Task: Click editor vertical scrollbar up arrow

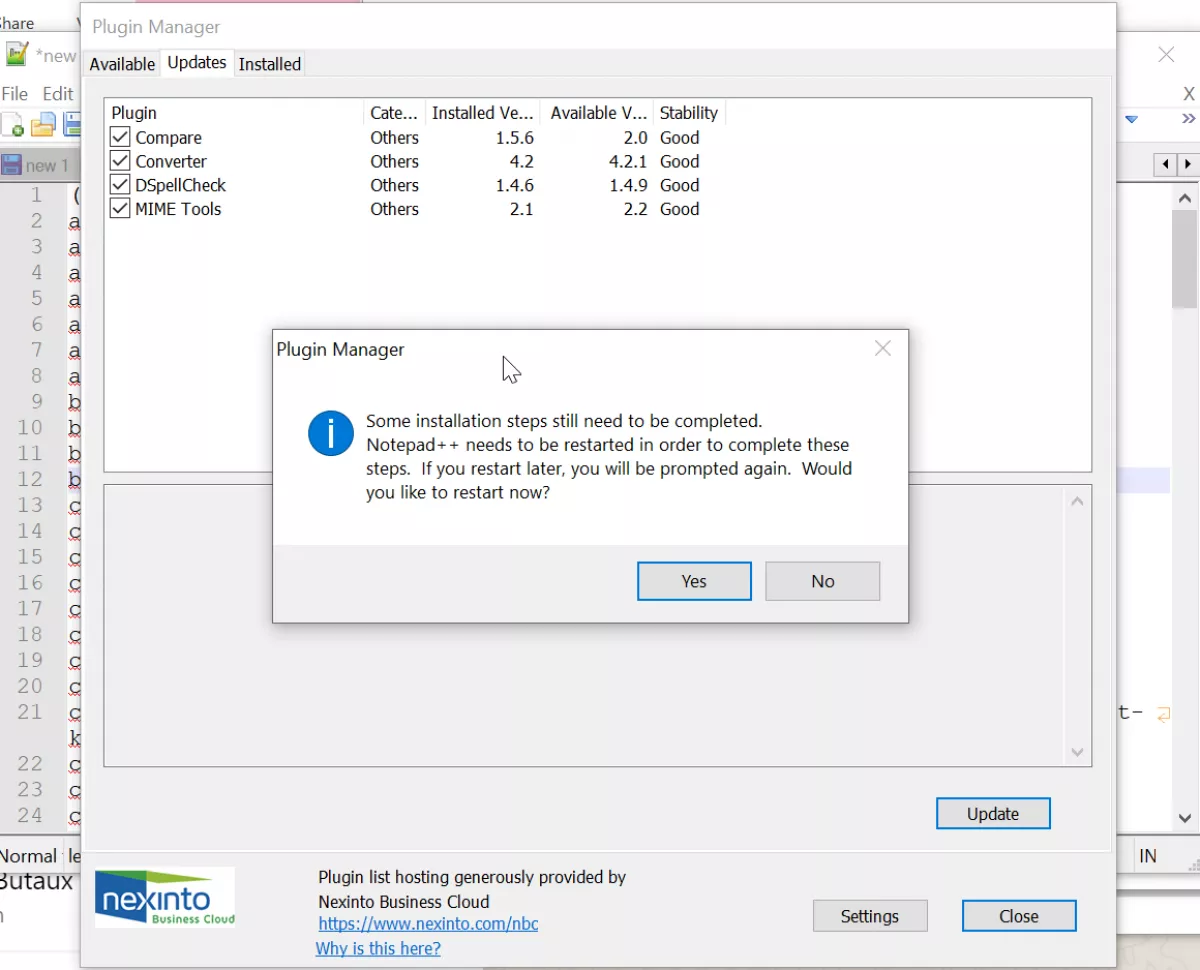Action: tap(1185, 200)
